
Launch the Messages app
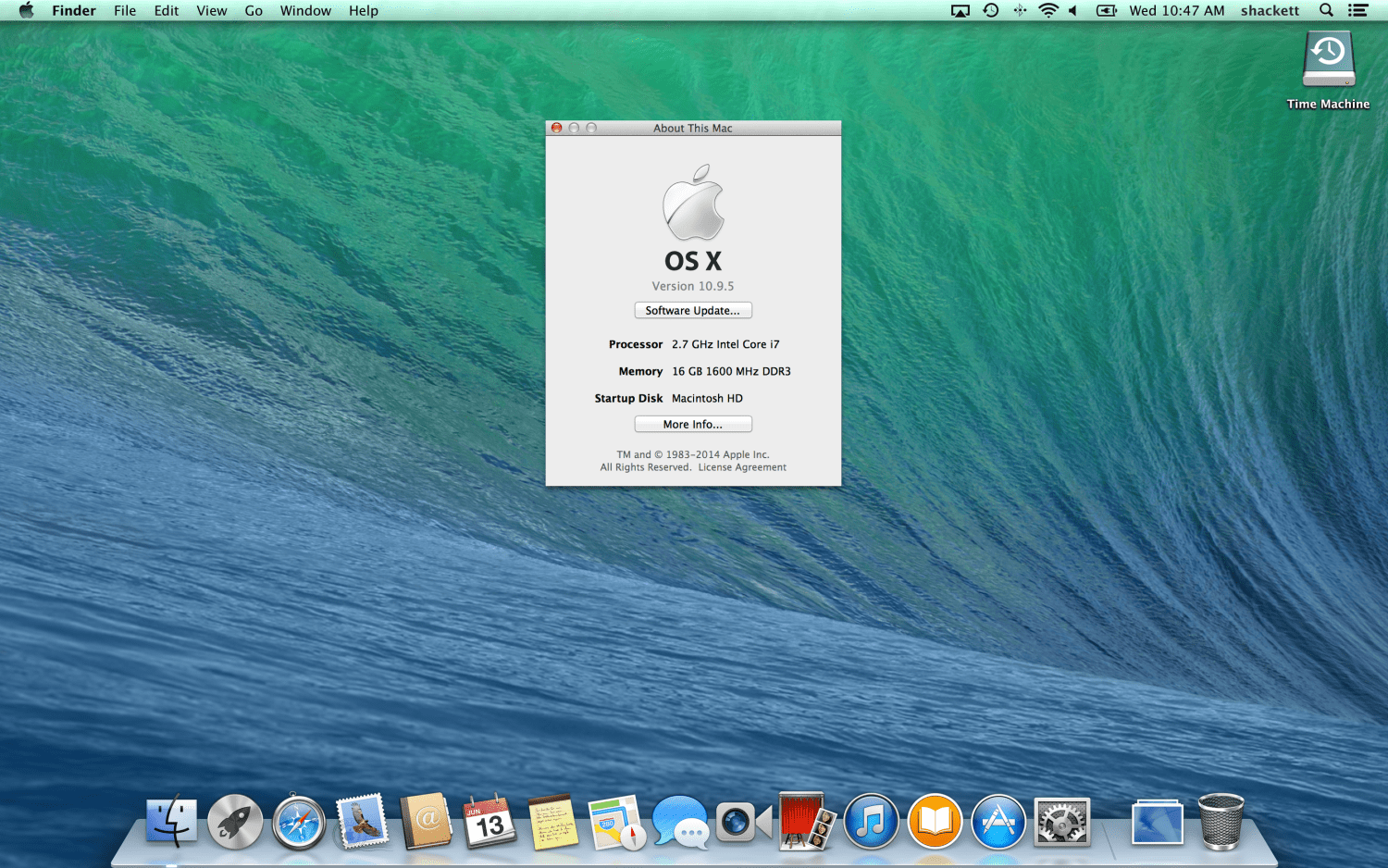pyautogui.click(x=679, y=822)
